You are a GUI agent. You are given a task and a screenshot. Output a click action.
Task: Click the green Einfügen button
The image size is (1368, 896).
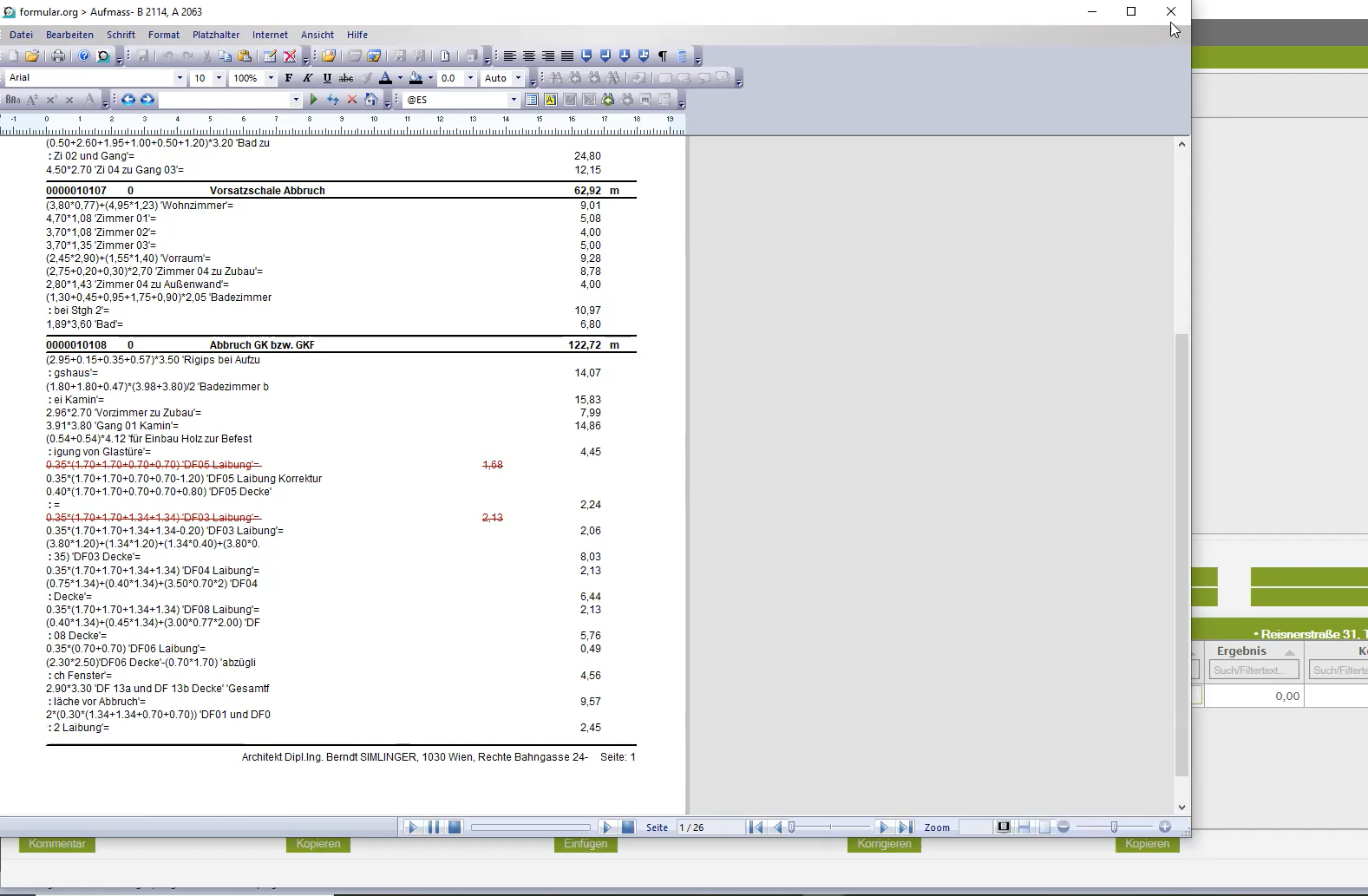tap(586, 844)
